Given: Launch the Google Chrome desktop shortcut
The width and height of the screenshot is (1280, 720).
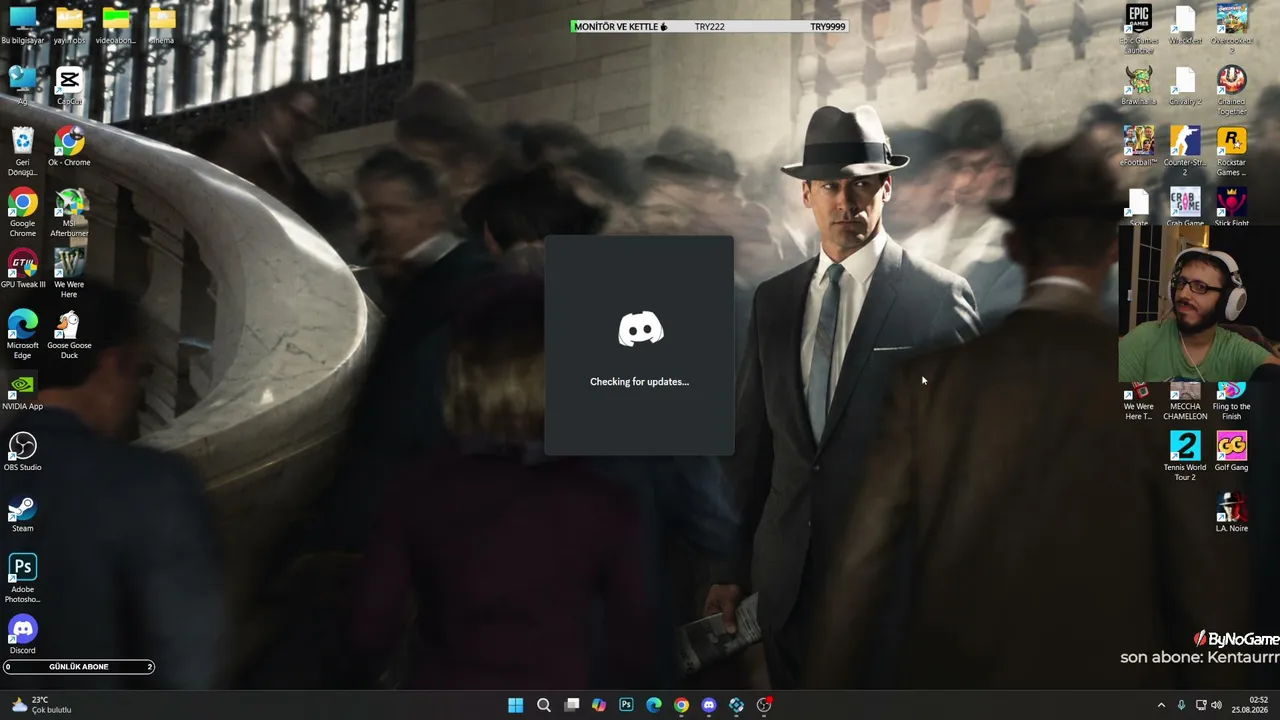Looking at the screenshot, I should point(22,212).
